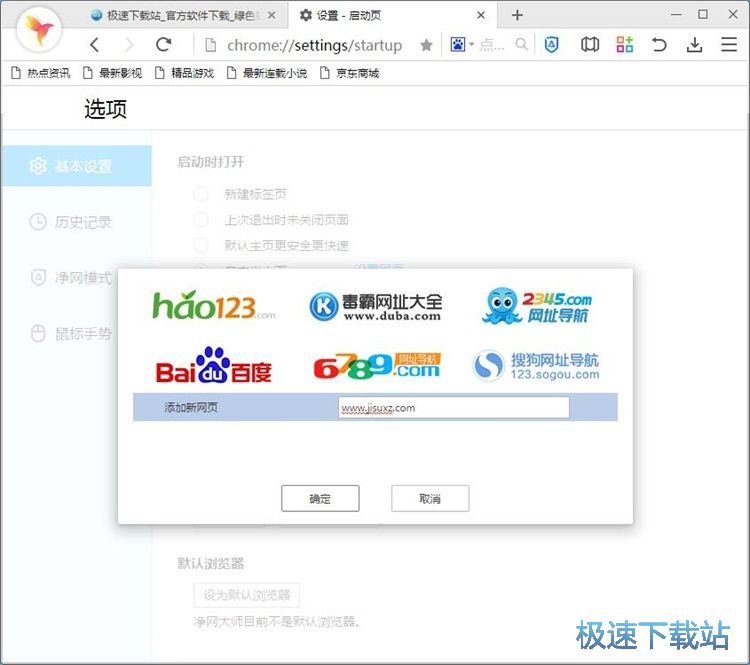Cancel the dialog with 取消

pos(430,499)
